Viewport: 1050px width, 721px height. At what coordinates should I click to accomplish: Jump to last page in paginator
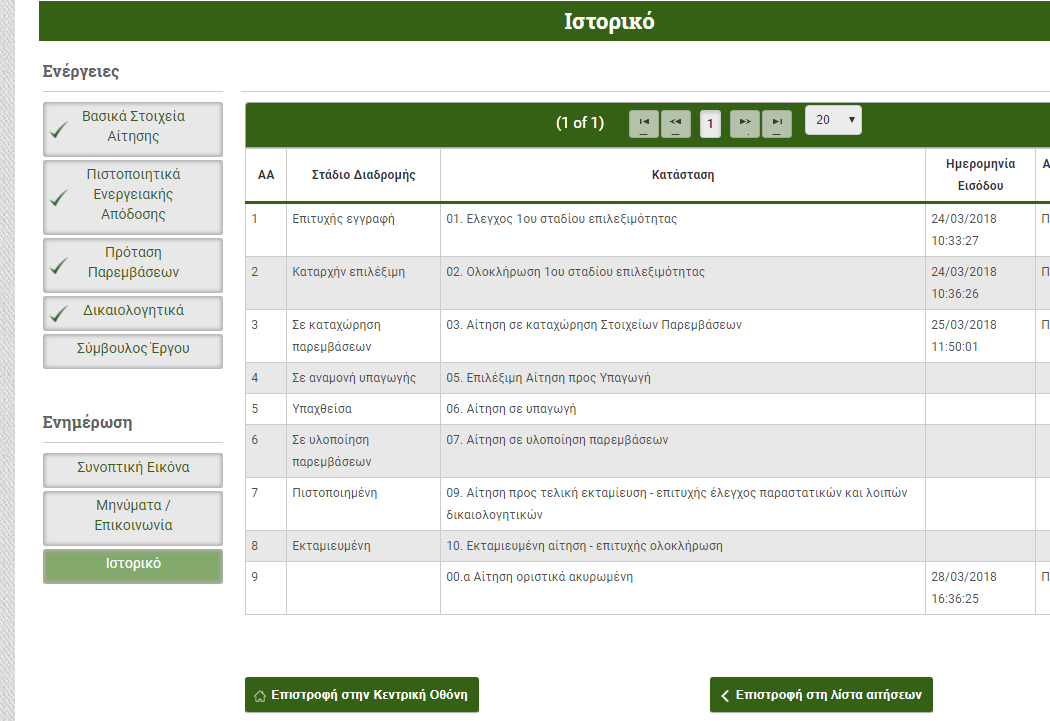777,123
